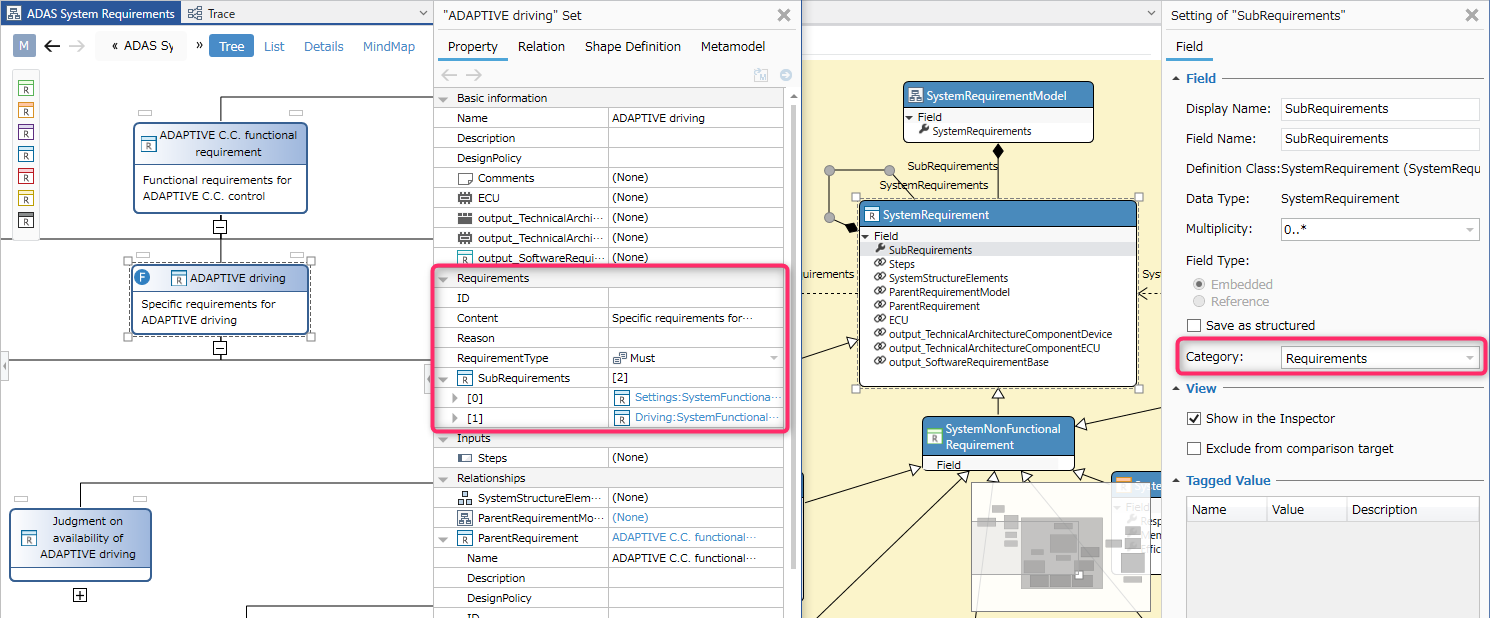Enable the Save as structured checkbox

pos(1194,326)
